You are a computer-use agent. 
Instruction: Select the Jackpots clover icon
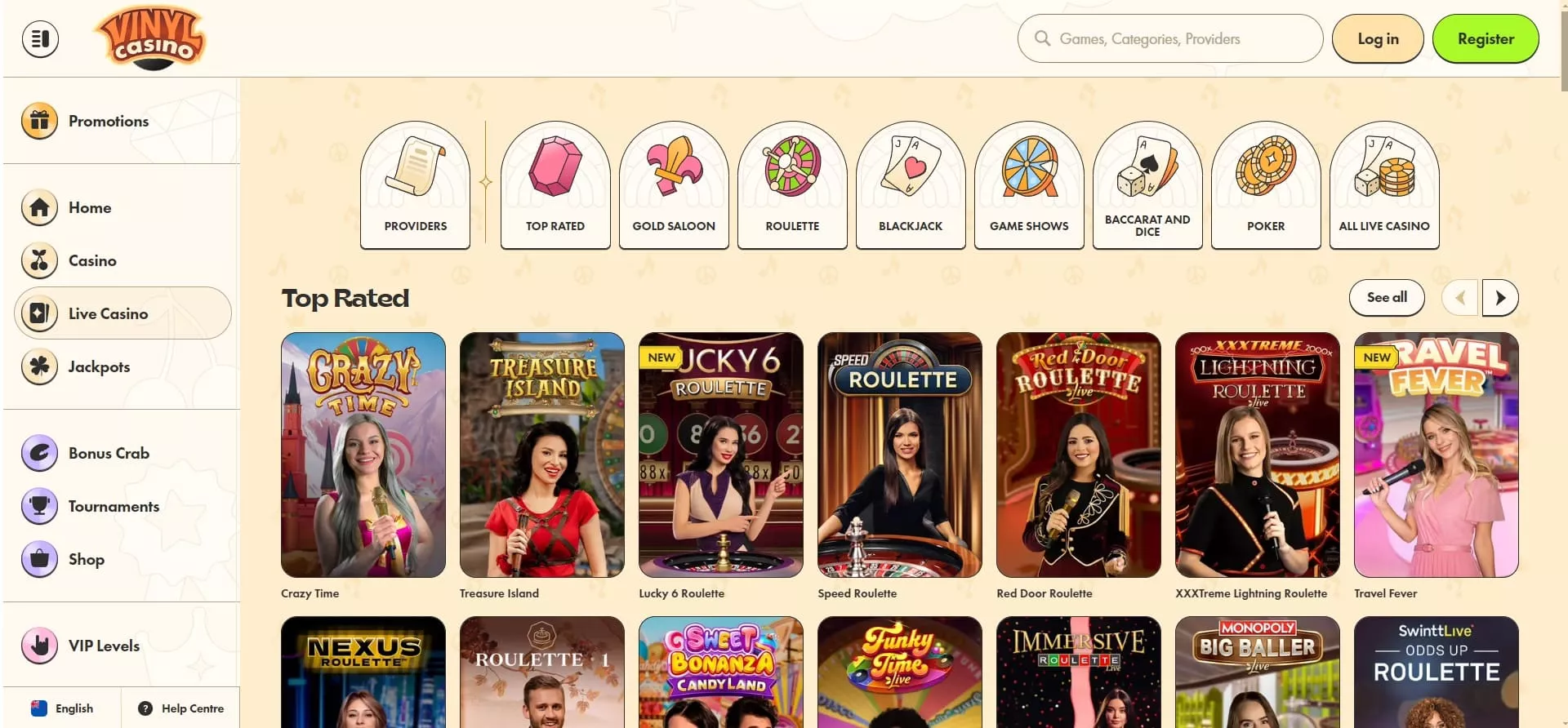(39, 366)
